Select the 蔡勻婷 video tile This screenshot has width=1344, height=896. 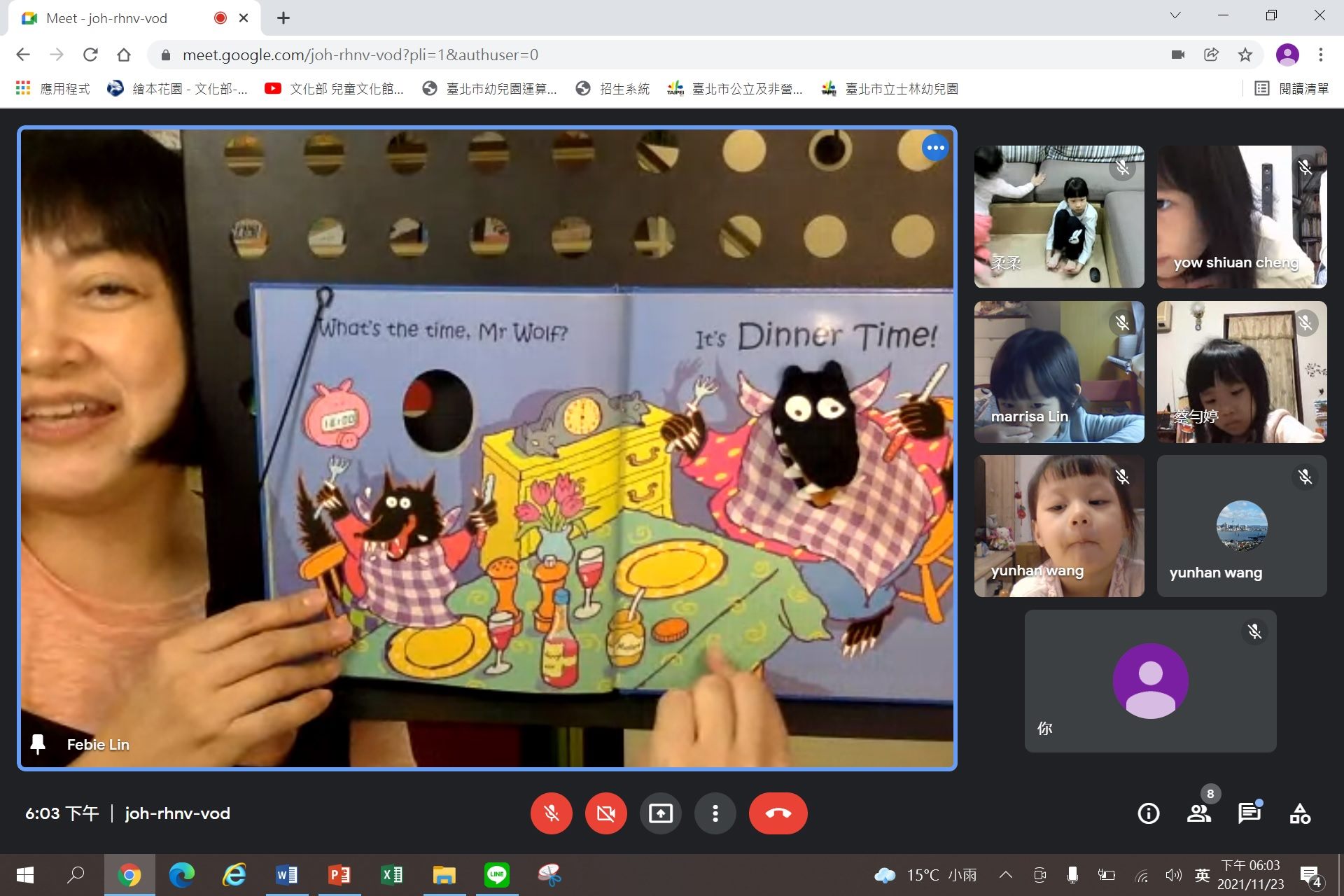pyautogui.click(x=1242, y=372)
